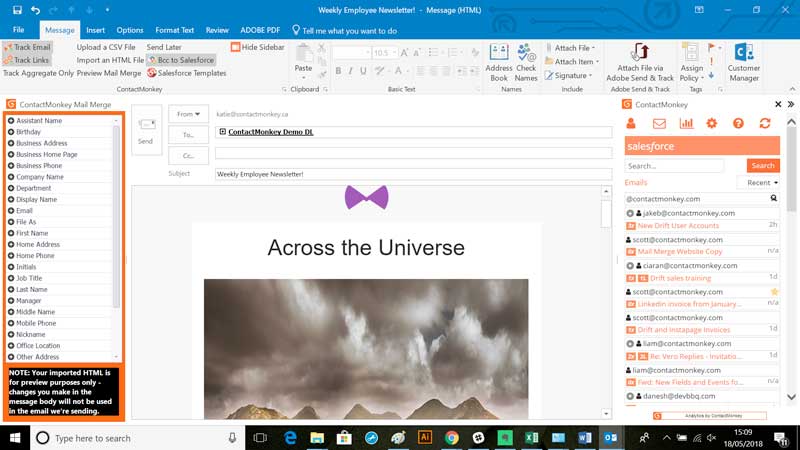The width and height of the screenshot is (800, 450).
Task: Switch to the ADOBE PDF tab
Action: (260, 30)
